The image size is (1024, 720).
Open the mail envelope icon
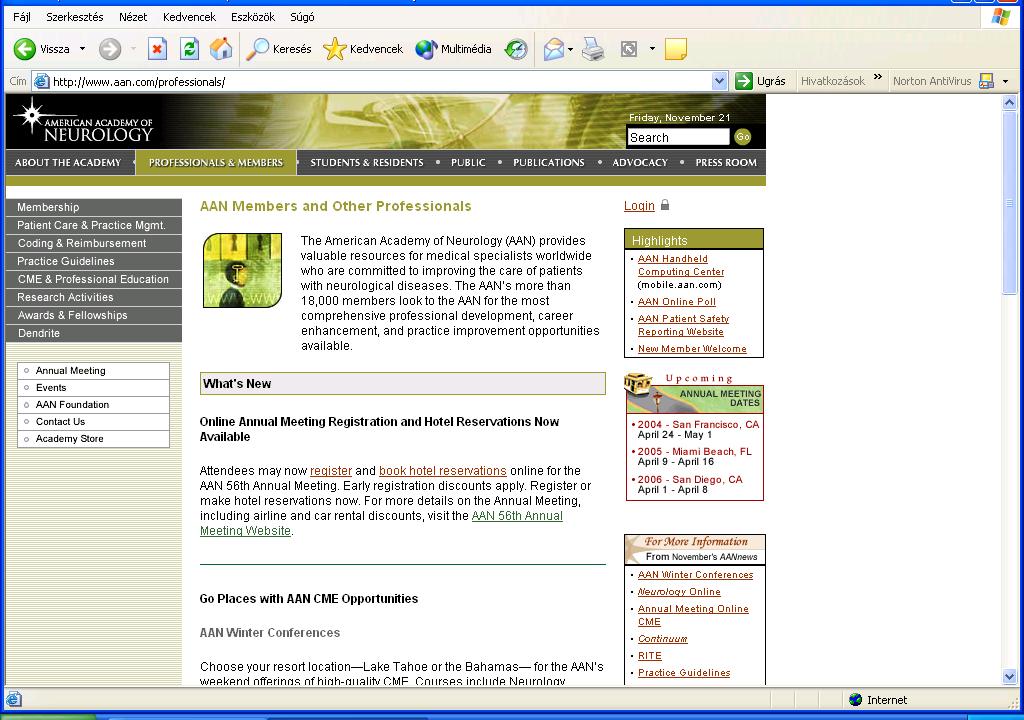[553, 49]
